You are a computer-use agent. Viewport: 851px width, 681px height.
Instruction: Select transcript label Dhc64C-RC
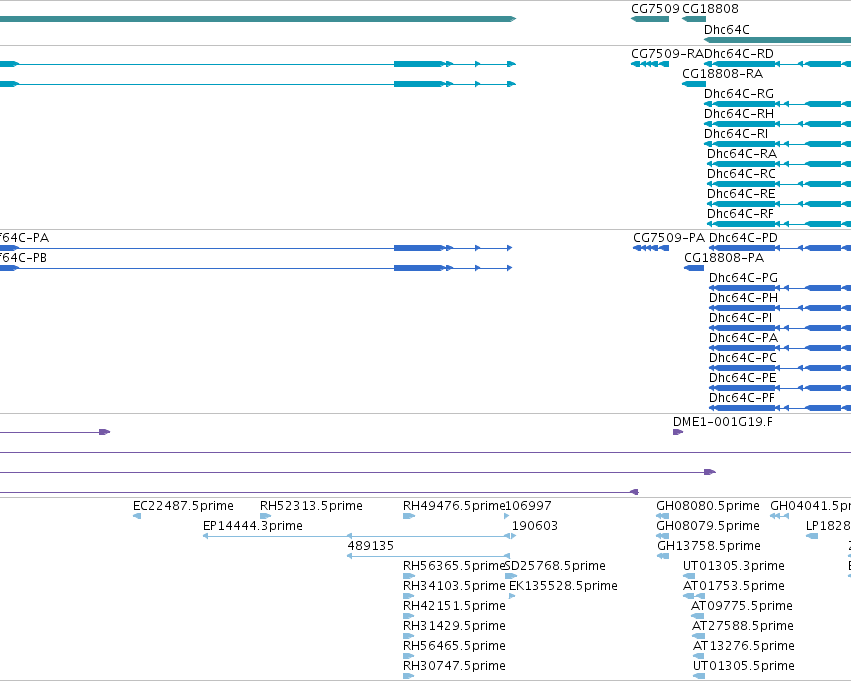point(741,174)
